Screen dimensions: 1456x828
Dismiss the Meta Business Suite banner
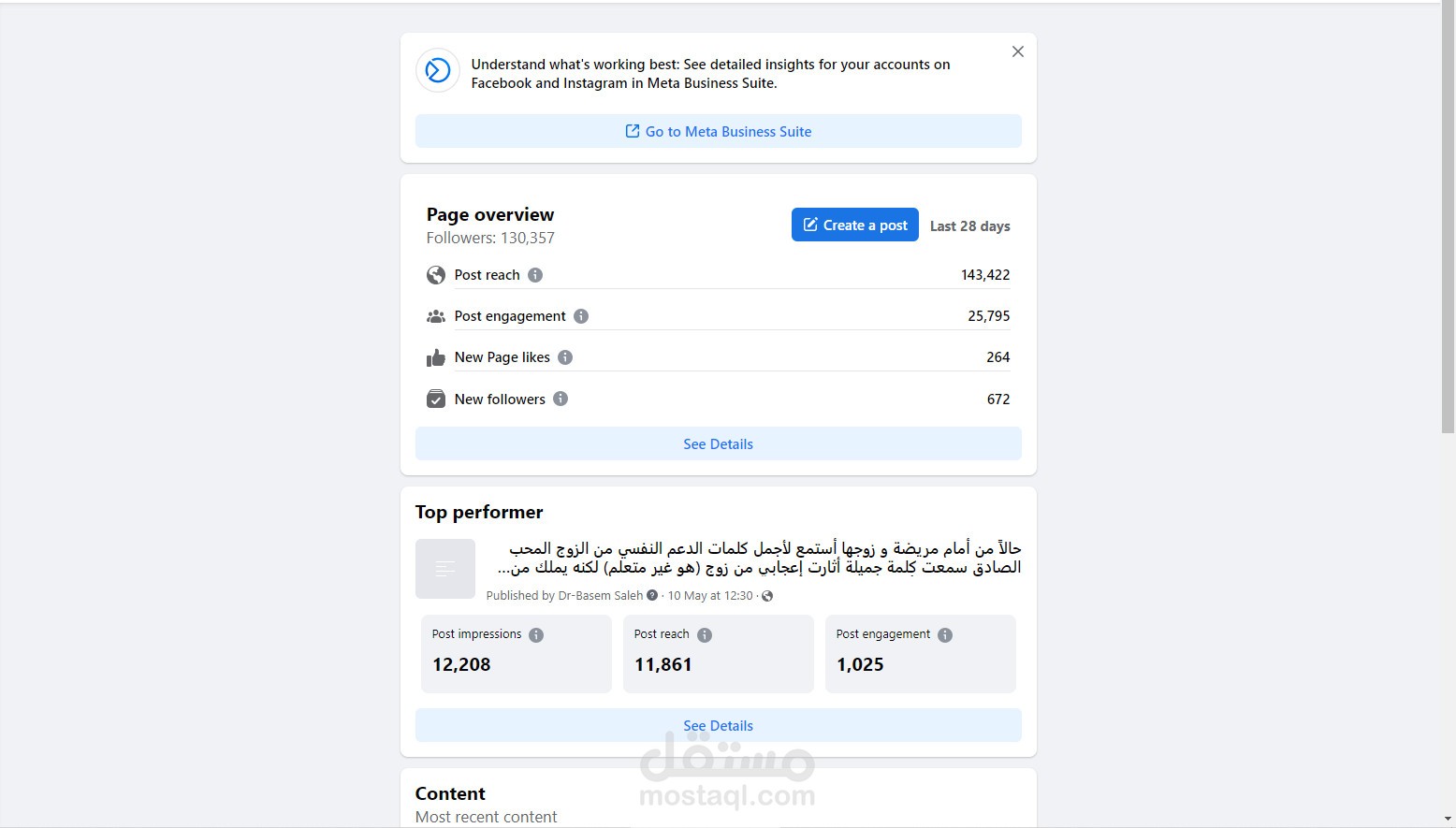click(1018, 51)
